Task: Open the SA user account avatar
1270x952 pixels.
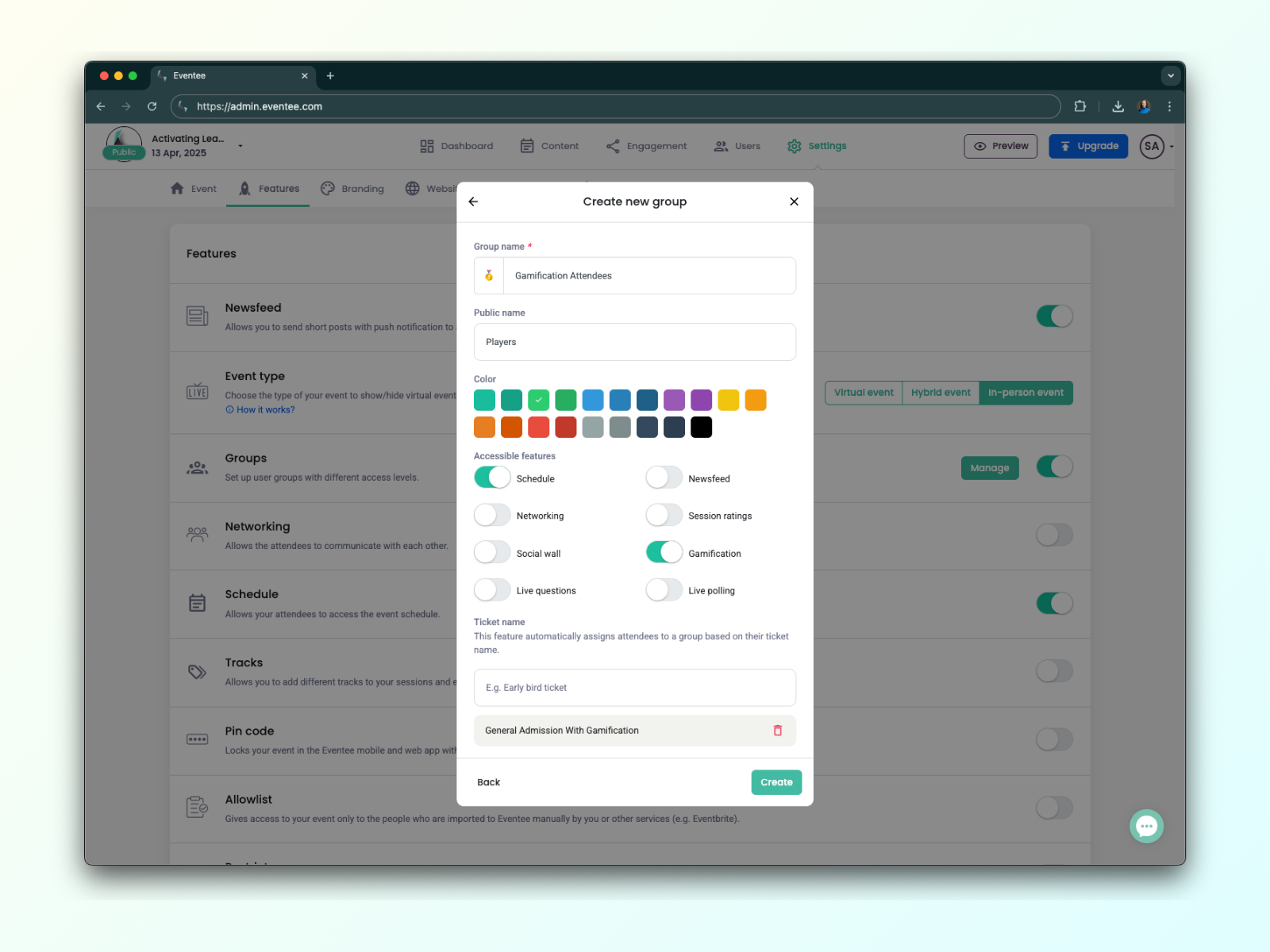Action: pos(1152,146)
